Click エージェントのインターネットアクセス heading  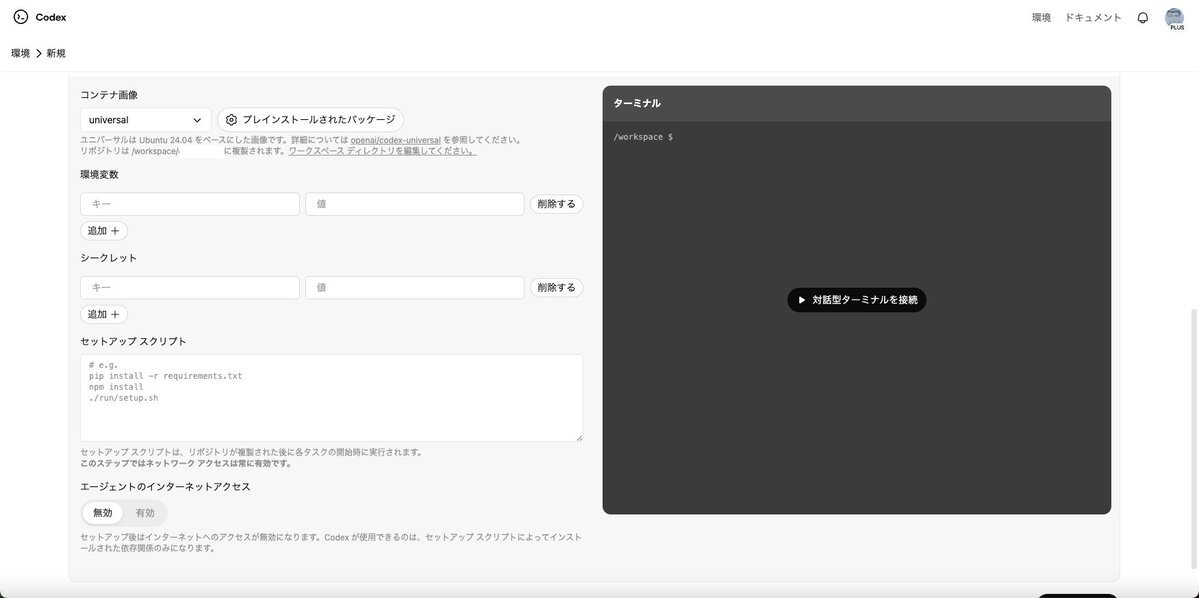coord(165,486)
